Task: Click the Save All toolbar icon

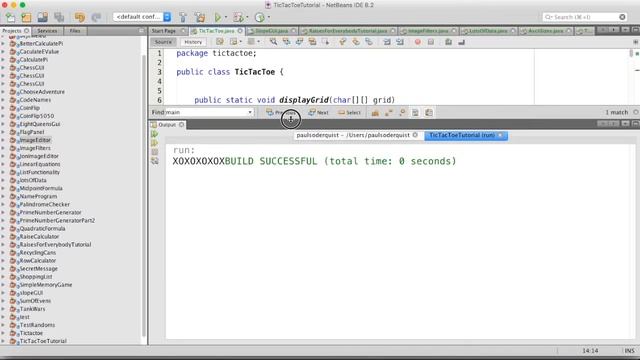Action: (59, 17)
